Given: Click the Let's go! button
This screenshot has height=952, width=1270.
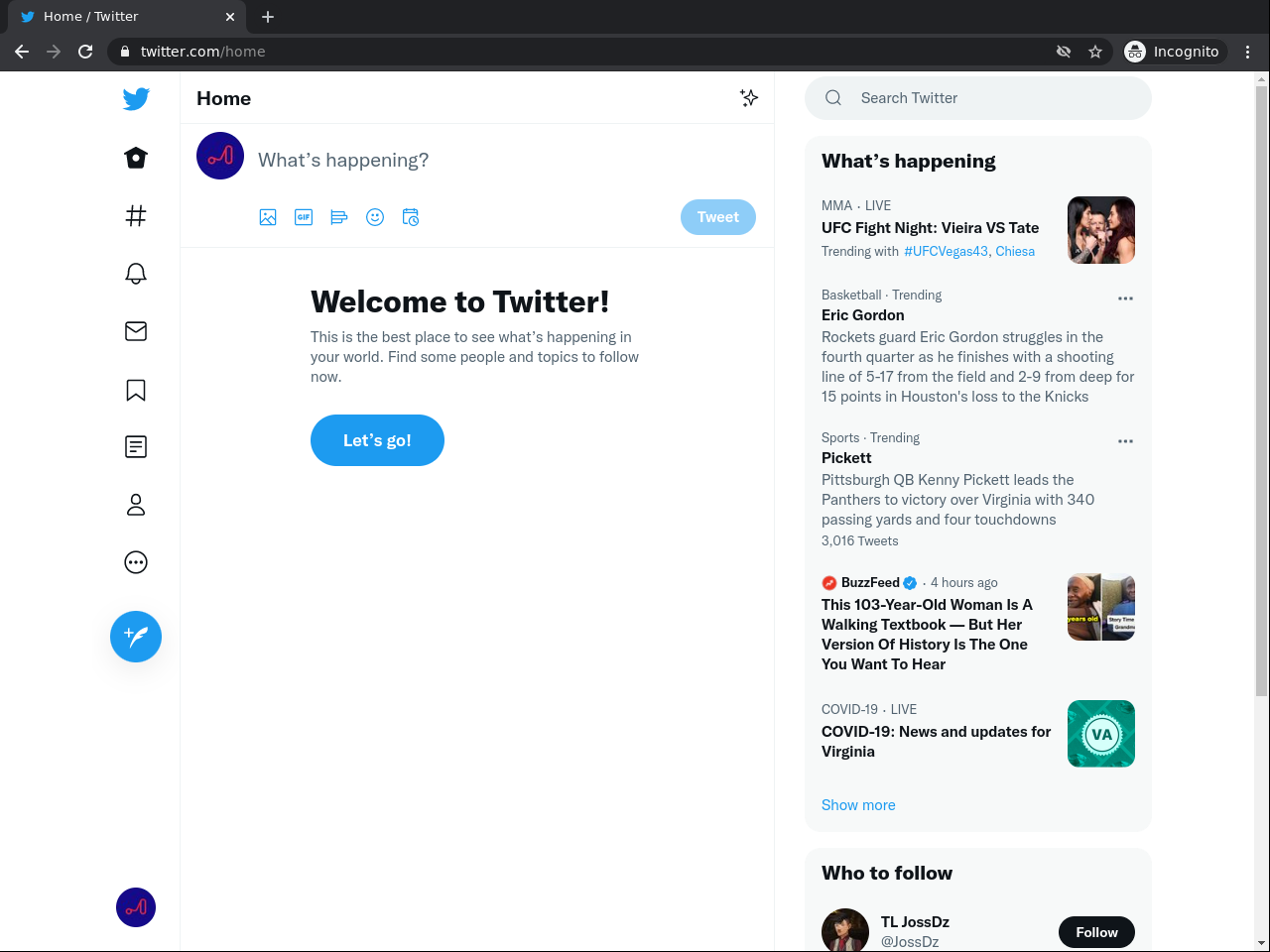Looking at the screenshot, I should [x=377, y=440].
